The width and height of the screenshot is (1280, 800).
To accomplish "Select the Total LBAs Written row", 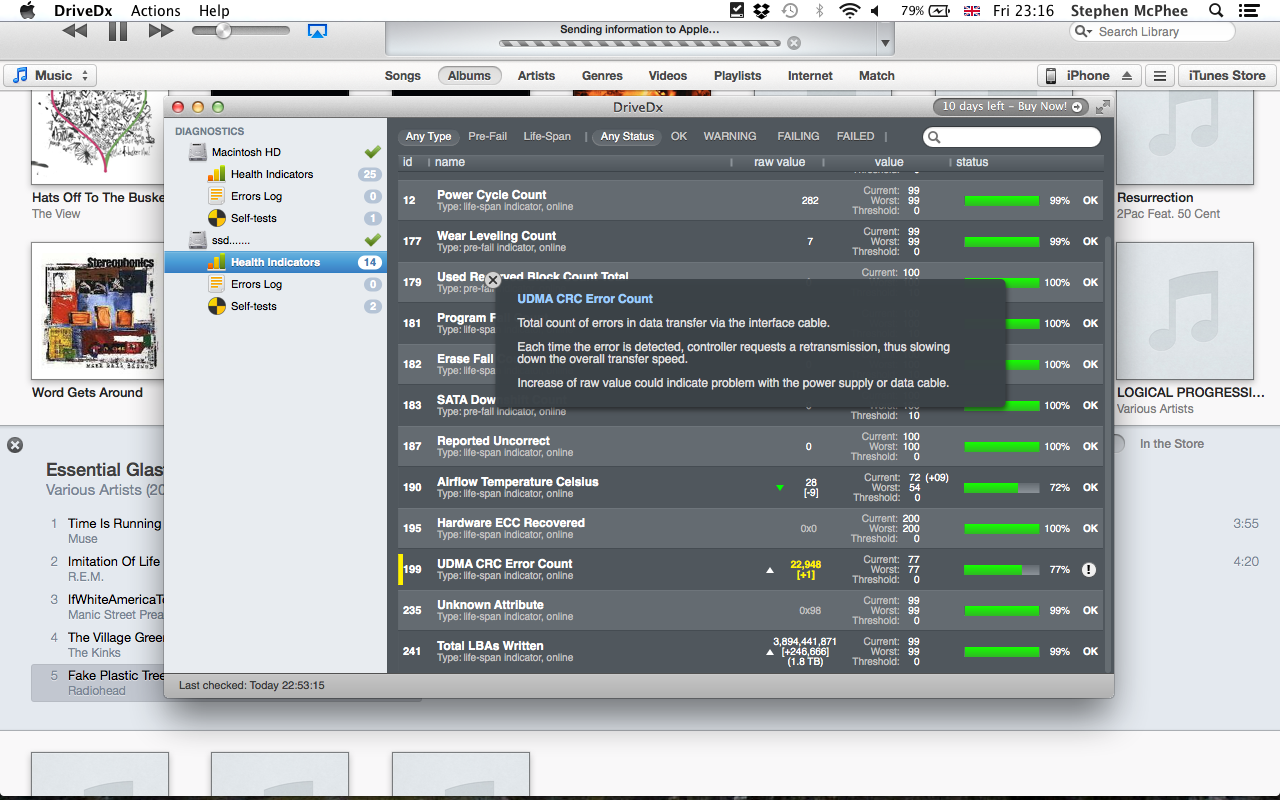I will (750, 651).
